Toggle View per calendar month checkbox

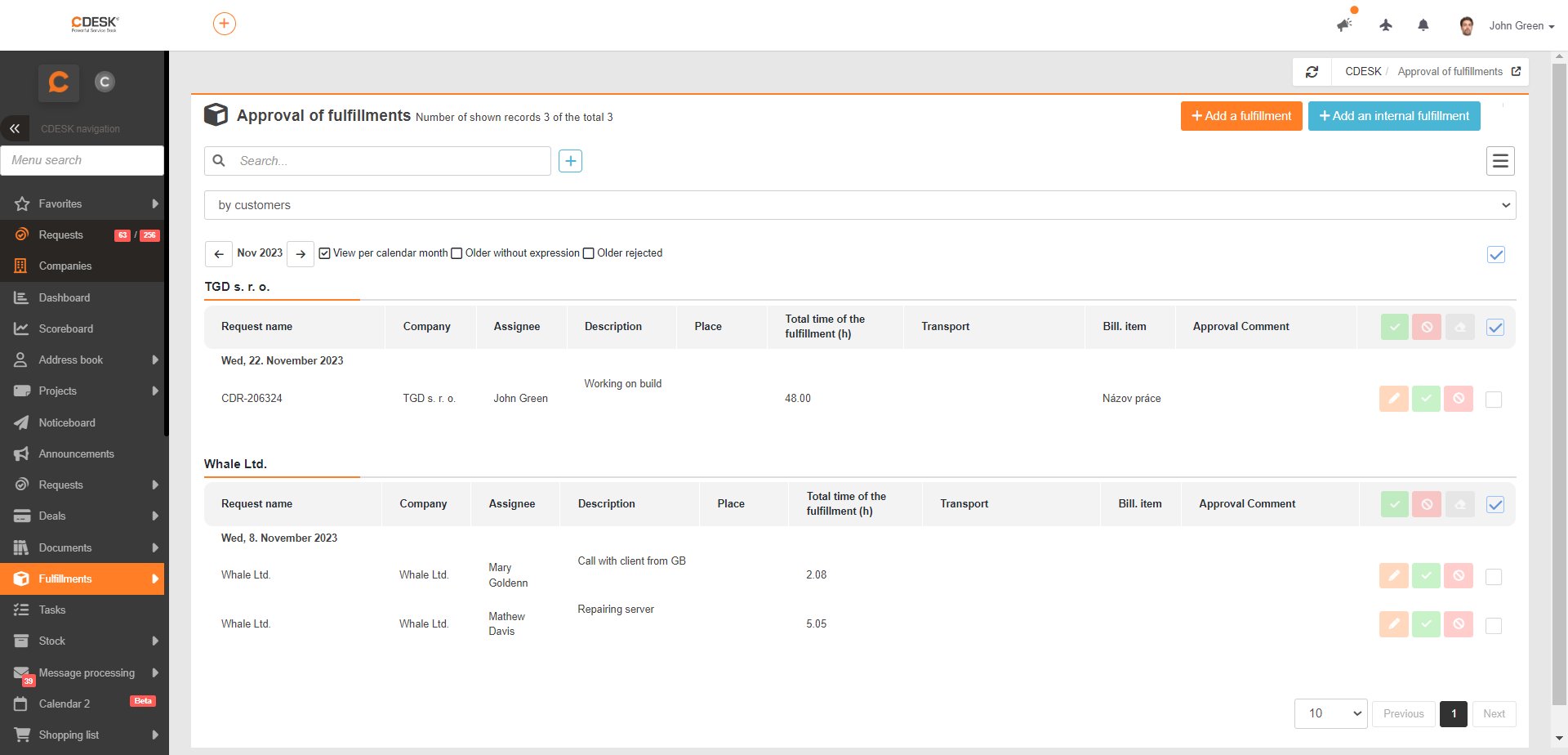(324, 253)
